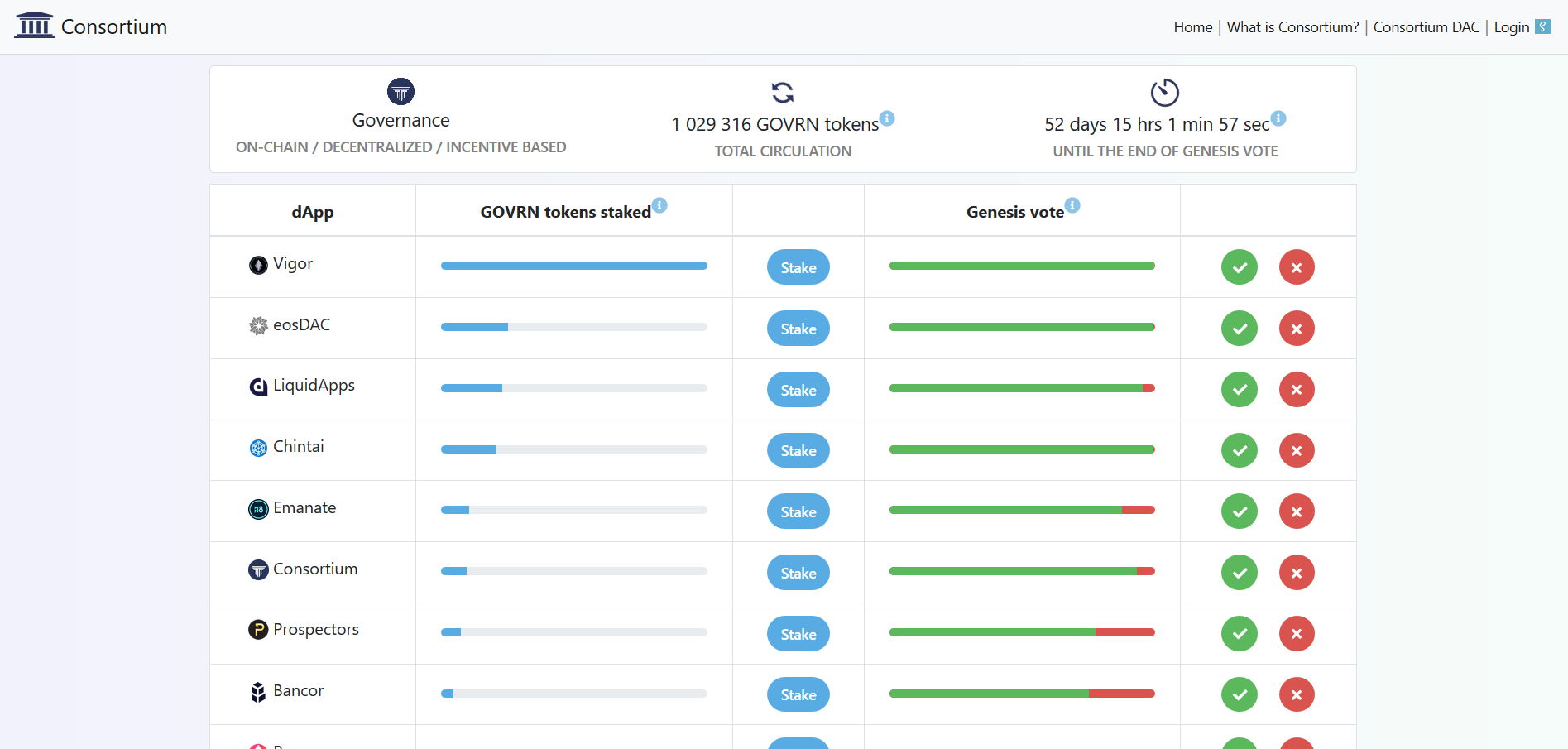Click the Consortium building logo icon
This screenshot has width=1568, height=749.
(35, 26)
